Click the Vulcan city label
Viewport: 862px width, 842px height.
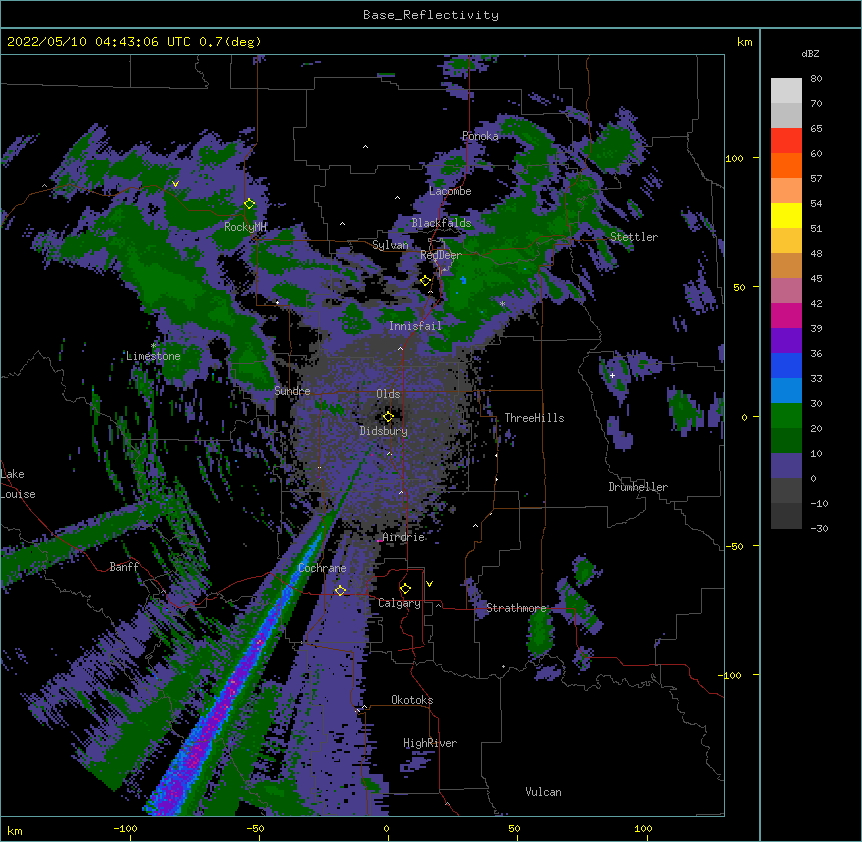click(x=543, y=792)
